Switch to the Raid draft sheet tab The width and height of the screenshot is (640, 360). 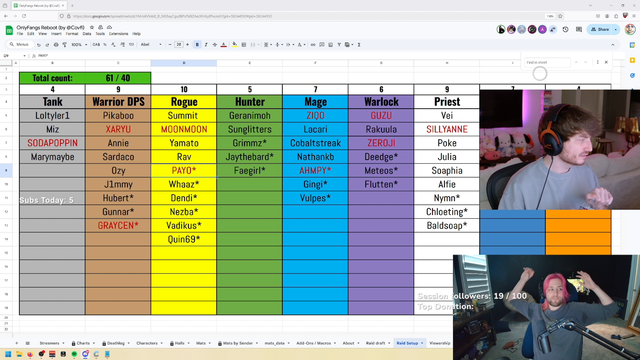tap(375, 343)
